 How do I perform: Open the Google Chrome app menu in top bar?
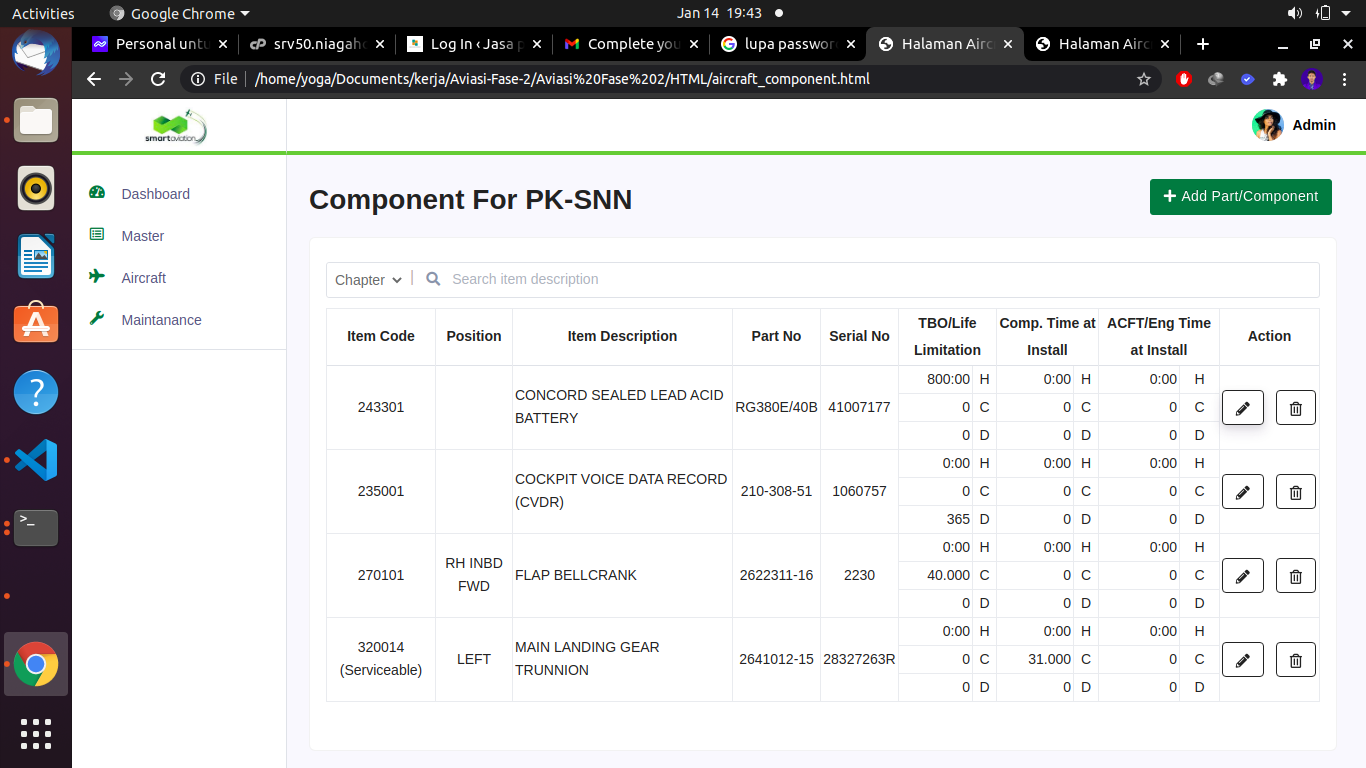click(x=179, y=14)
